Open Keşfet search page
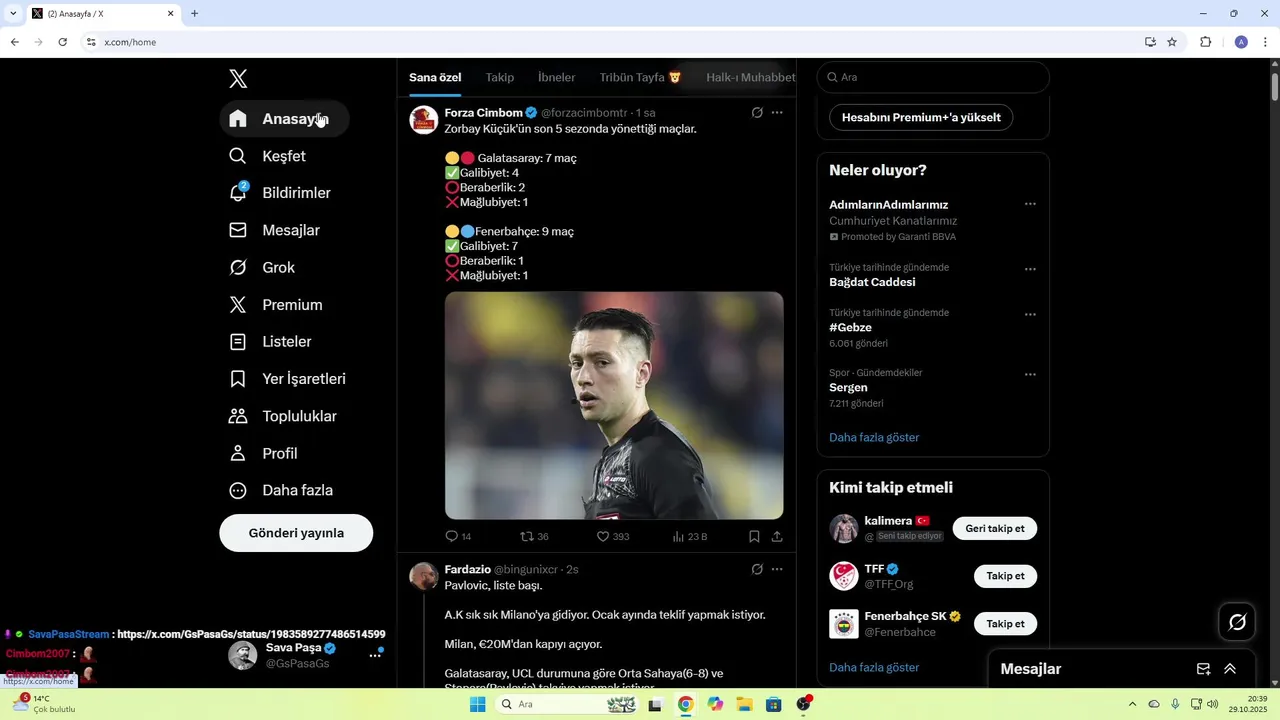 point(268,156)
